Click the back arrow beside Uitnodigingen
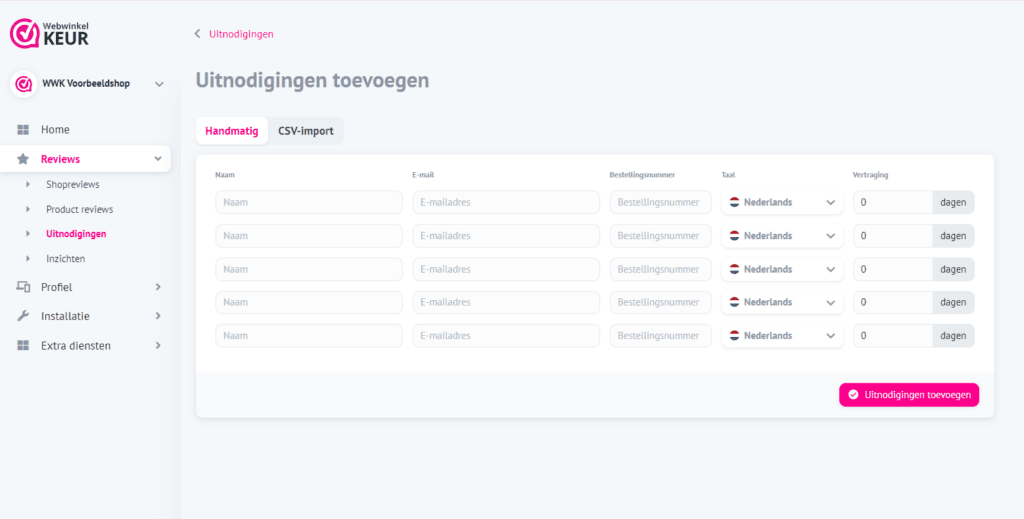This screenshot has height=519, width=1024. pos(198,34)
